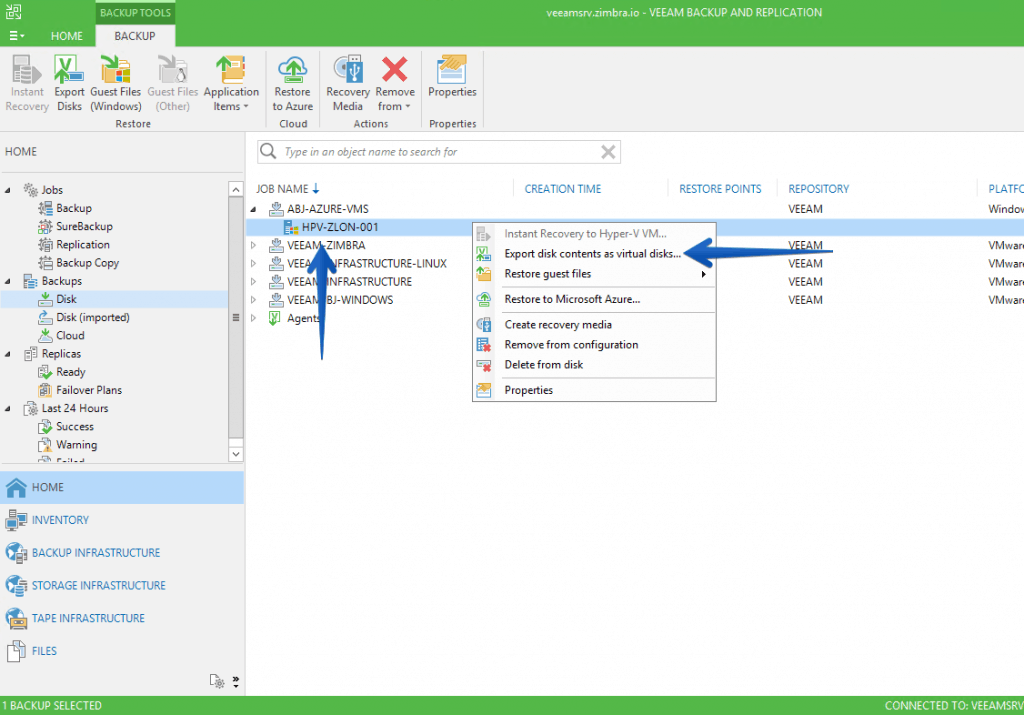This screenshot has width=1024, height=715.
Task: Open Guest Files (Windows) restore
Action: point(116,83)
